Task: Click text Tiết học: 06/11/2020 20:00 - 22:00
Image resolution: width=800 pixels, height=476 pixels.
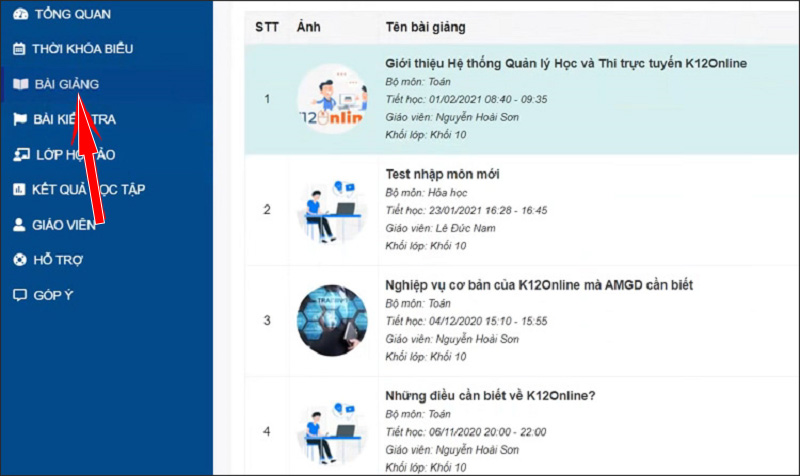Action: [466, 432]
